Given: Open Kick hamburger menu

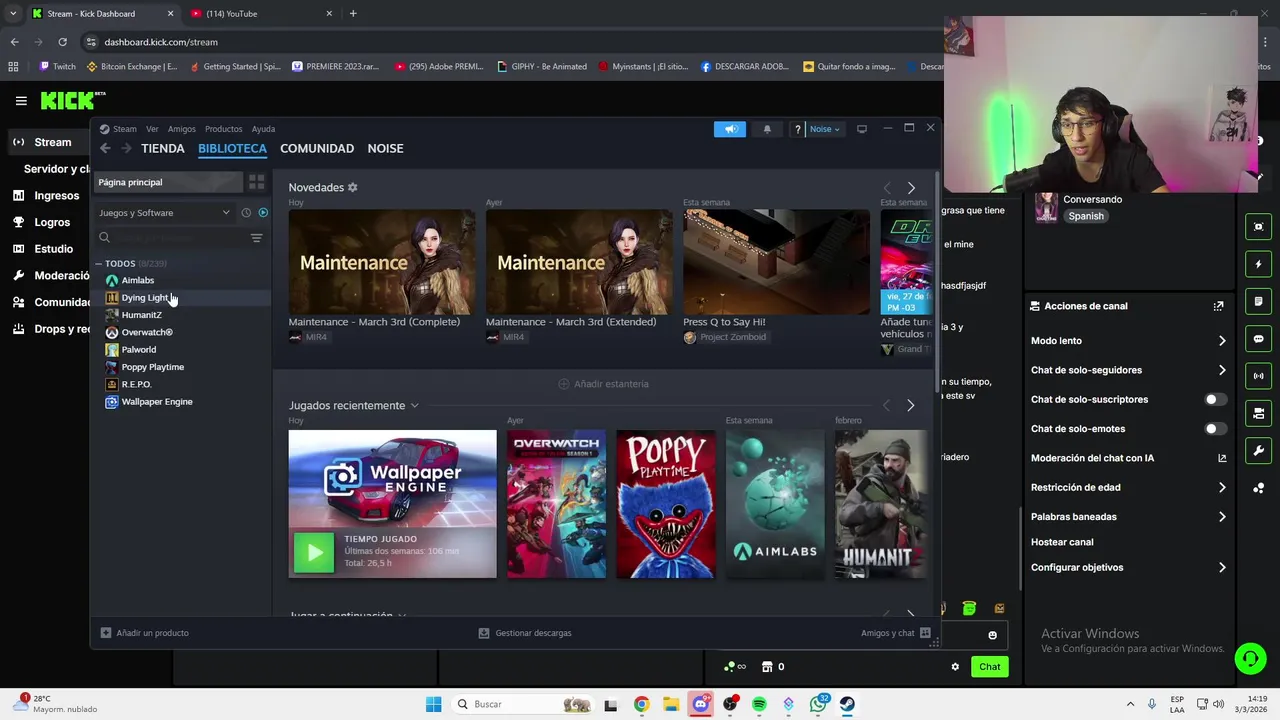Looking at the screenshot, I should [21, 101].
